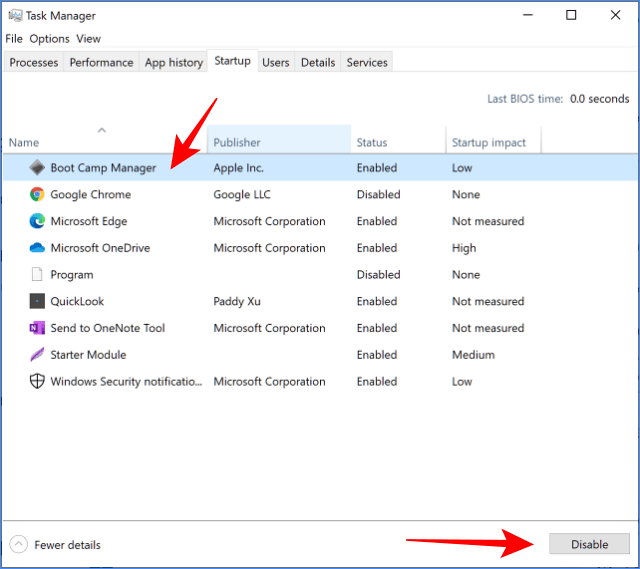Image resolution: width=640 pixels, height=569 pixels.
Task: Click Microsoft Corporation in OneDrive row
Action: pos(269,248)
